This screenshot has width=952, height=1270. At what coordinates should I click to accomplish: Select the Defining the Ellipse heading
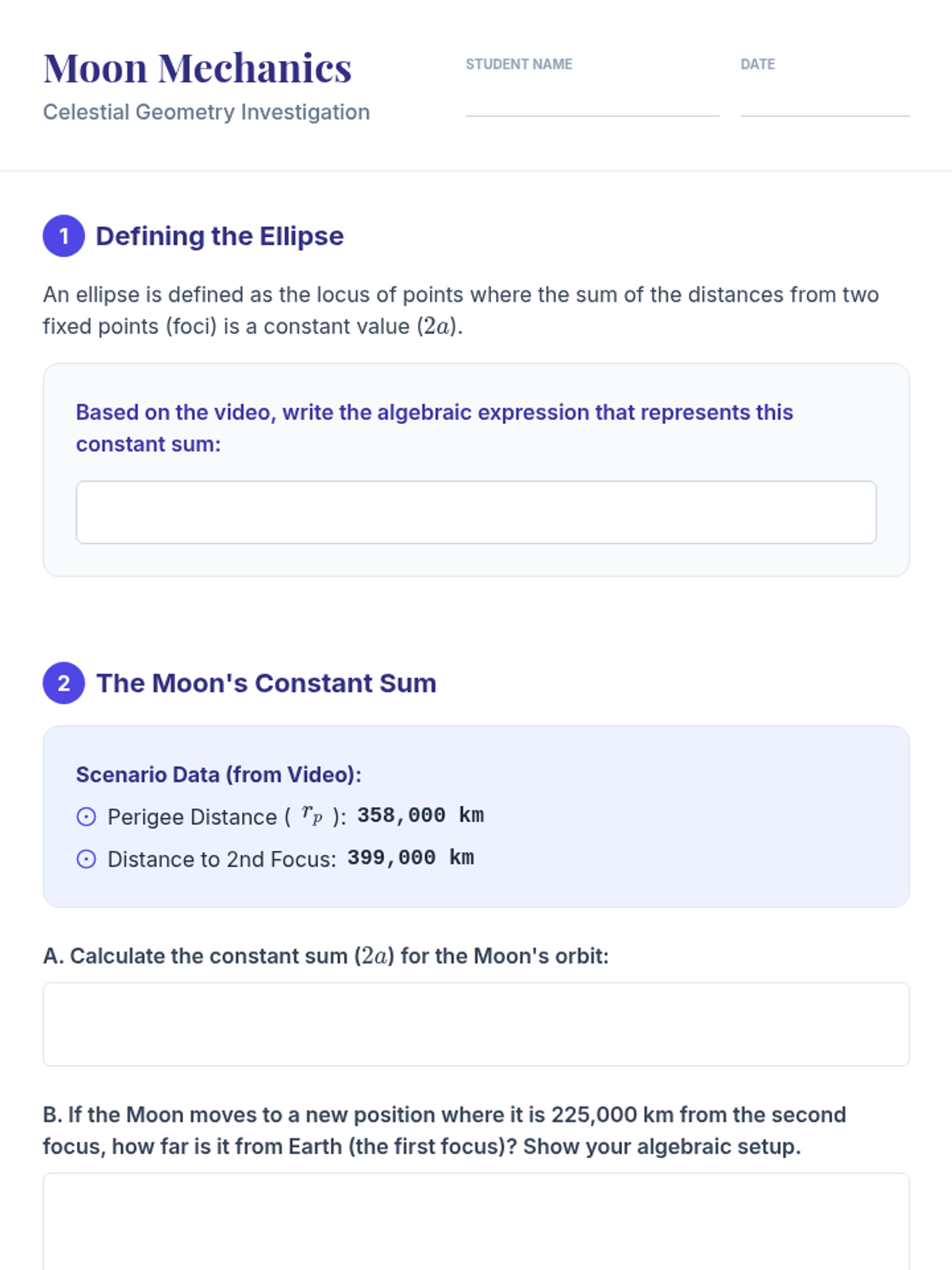pos(220,236)
